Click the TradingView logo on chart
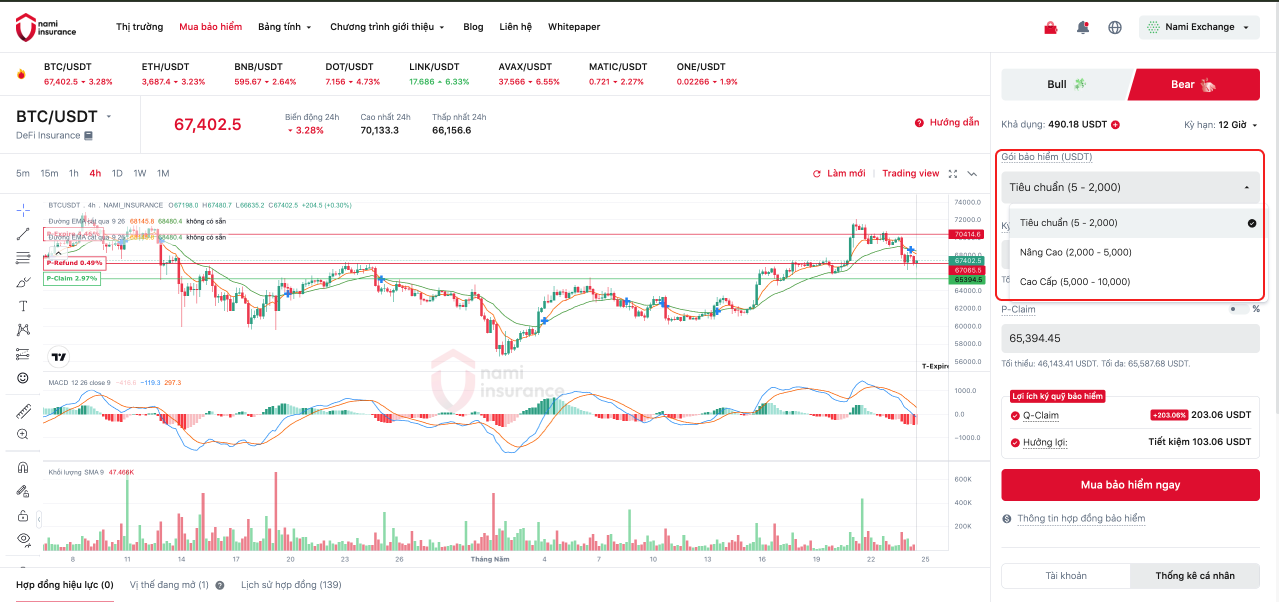The image size is (1279, 602). tap(59, 357)
